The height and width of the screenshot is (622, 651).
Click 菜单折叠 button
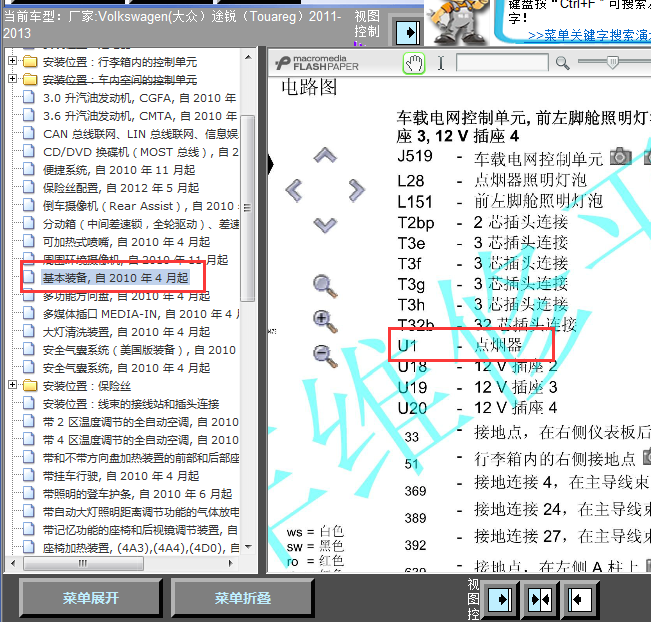242,598
